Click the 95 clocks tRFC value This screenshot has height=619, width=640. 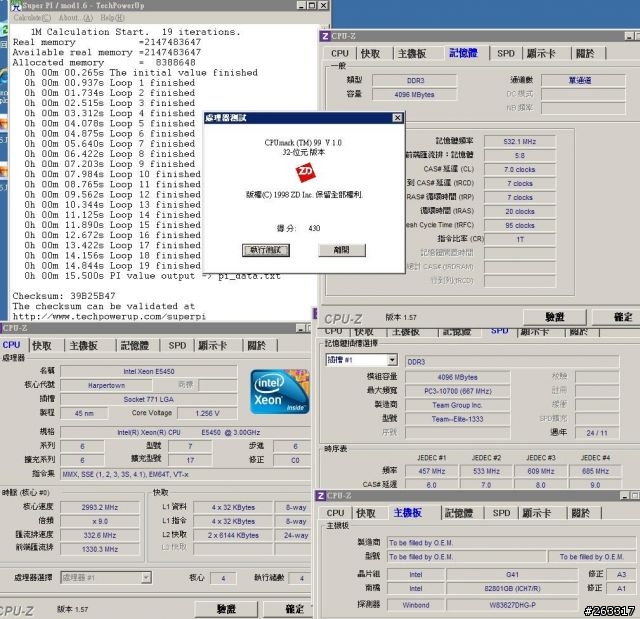point(520,225)
